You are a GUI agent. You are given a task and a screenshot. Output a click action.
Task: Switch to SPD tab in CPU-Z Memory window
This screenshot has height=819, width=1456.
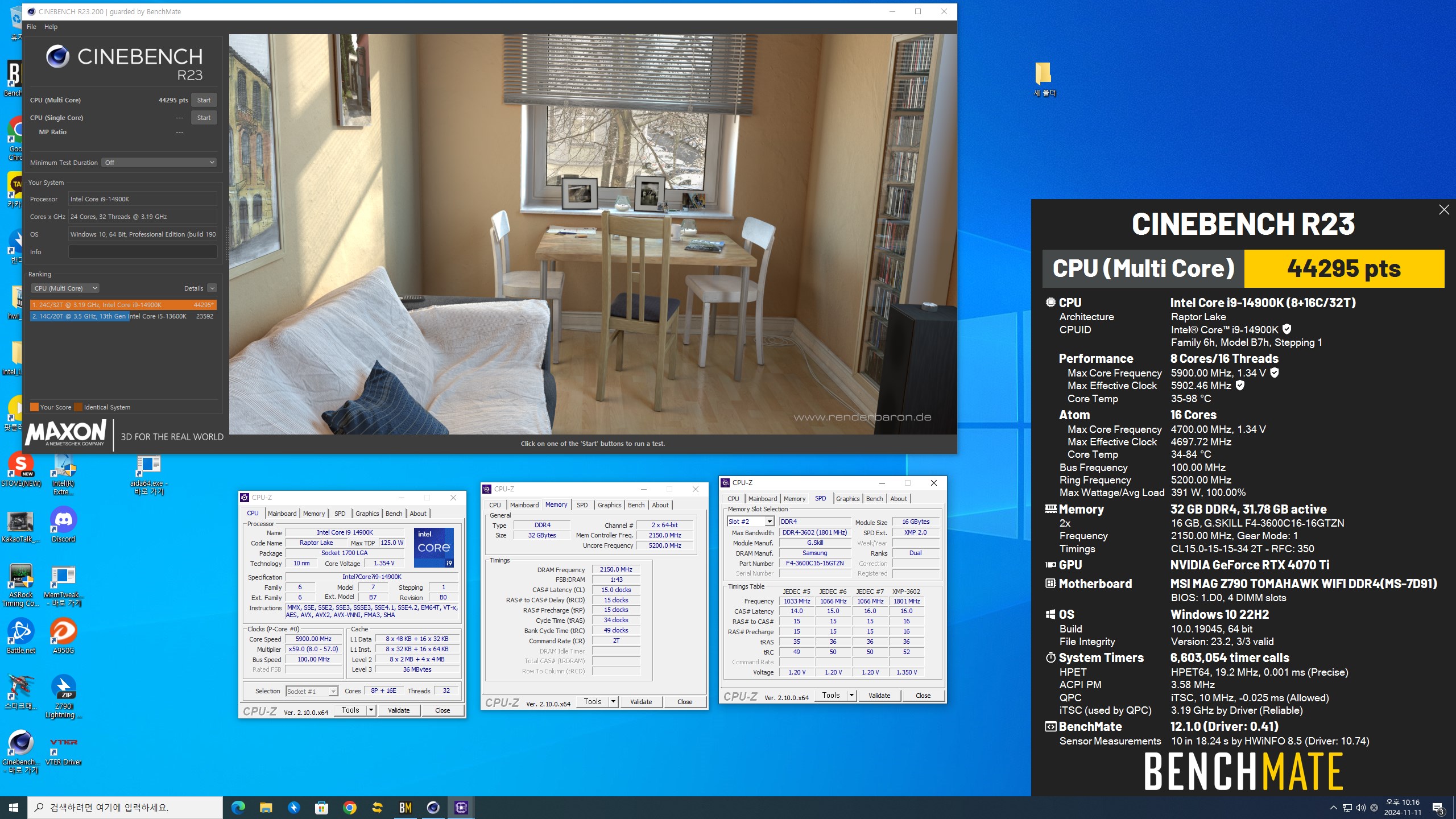582,505
